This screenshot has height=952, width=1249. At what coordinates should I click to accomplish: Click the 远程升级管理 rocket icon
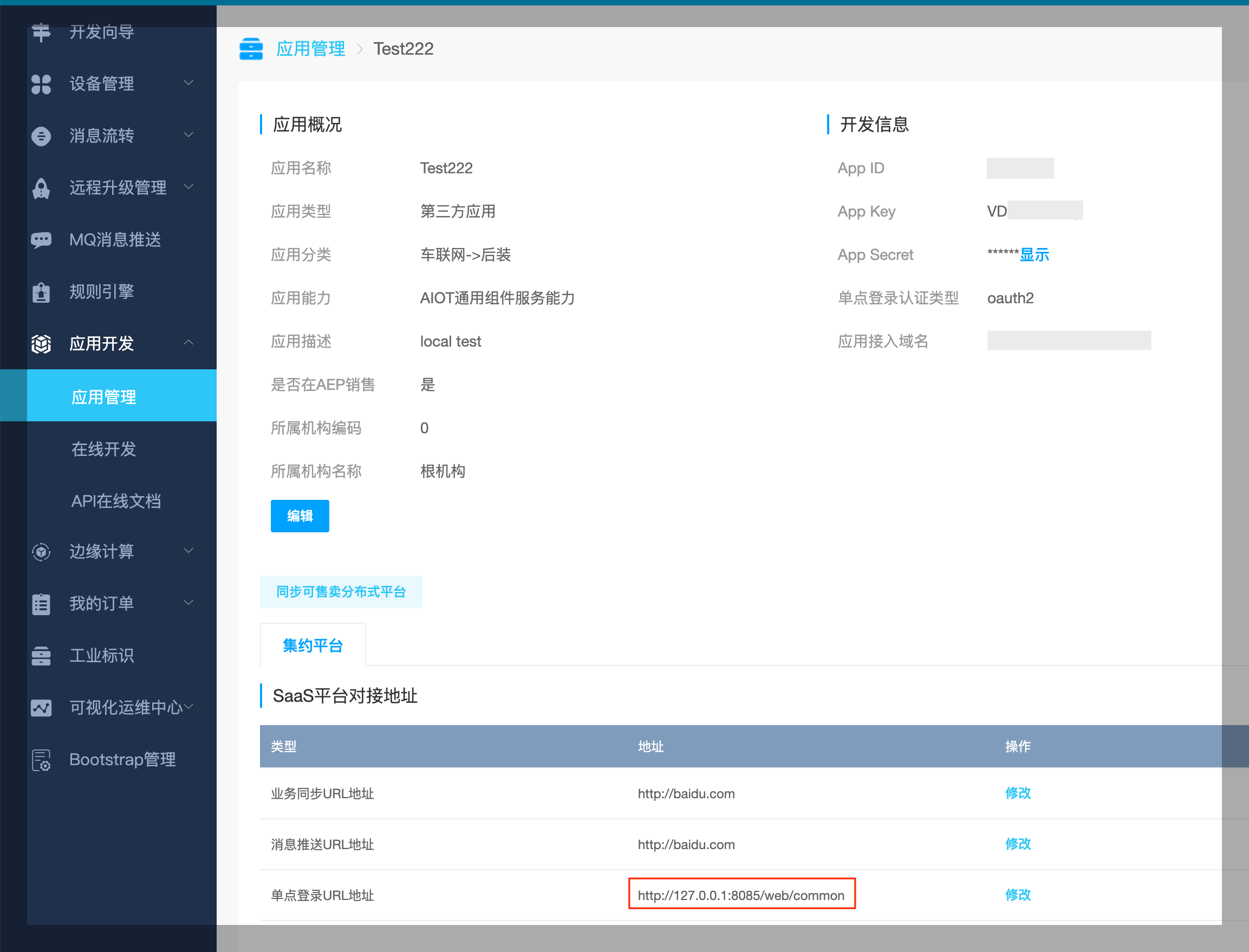pyautogui.click(x=41, y=188)
